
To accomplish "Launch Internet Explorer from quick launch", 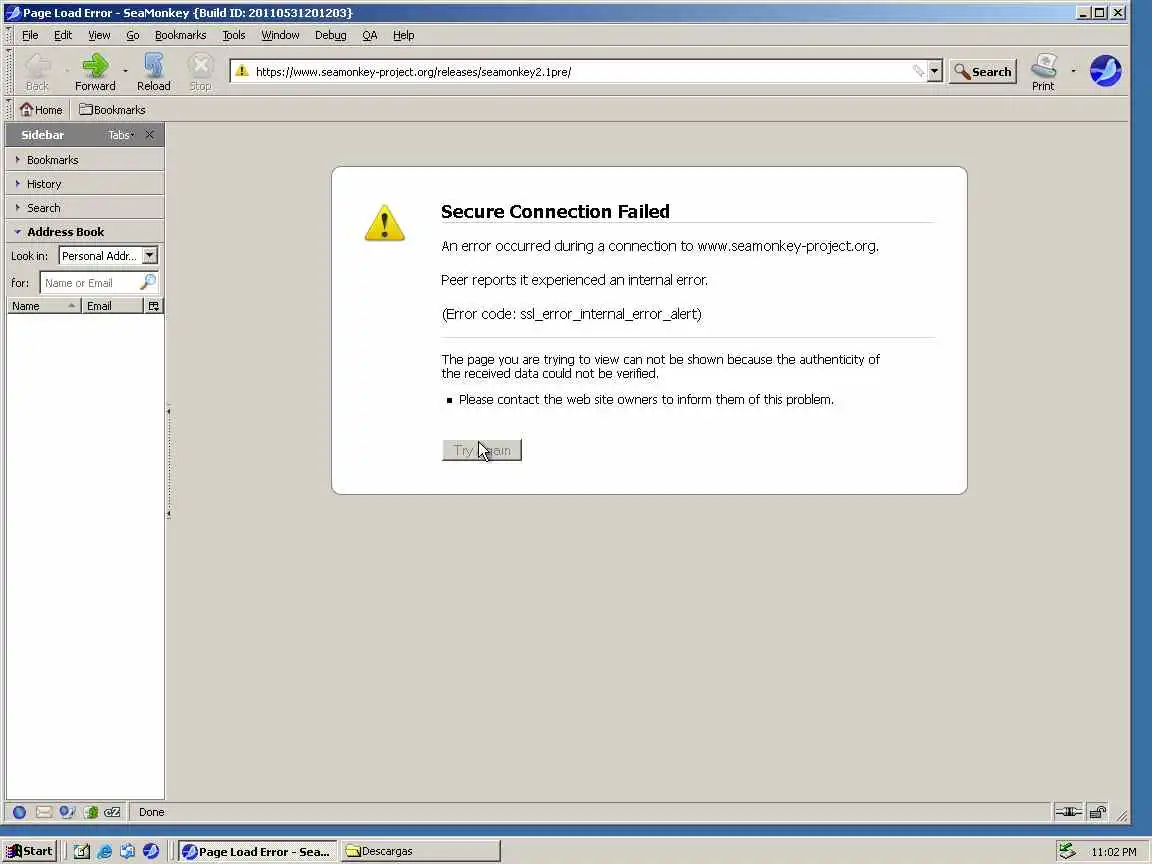I will tap(105, 852).
